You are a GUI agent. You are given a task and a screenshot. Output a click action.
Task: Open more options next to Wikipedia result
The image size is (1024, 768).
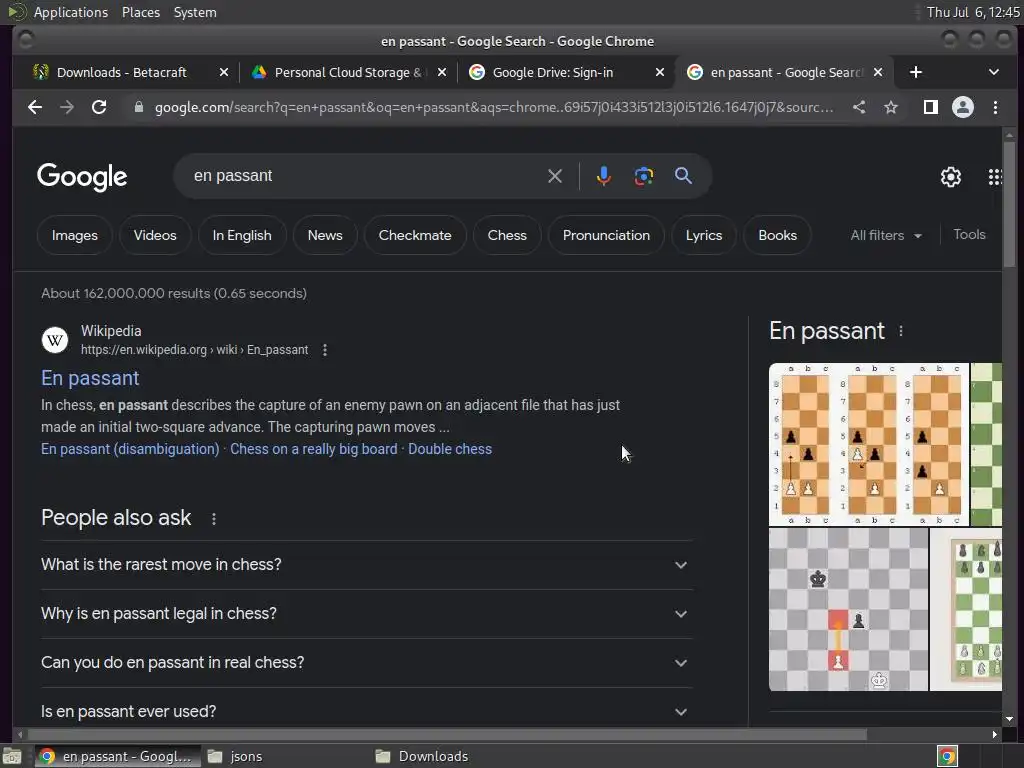pos(325,350)
